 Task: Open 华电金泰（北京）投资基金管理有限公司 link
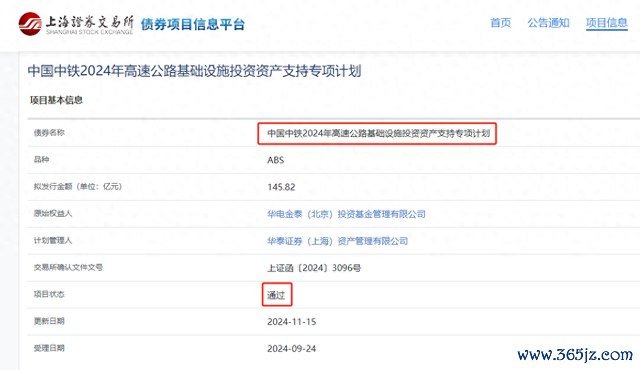pyautogui.click(x=346, y=214)
